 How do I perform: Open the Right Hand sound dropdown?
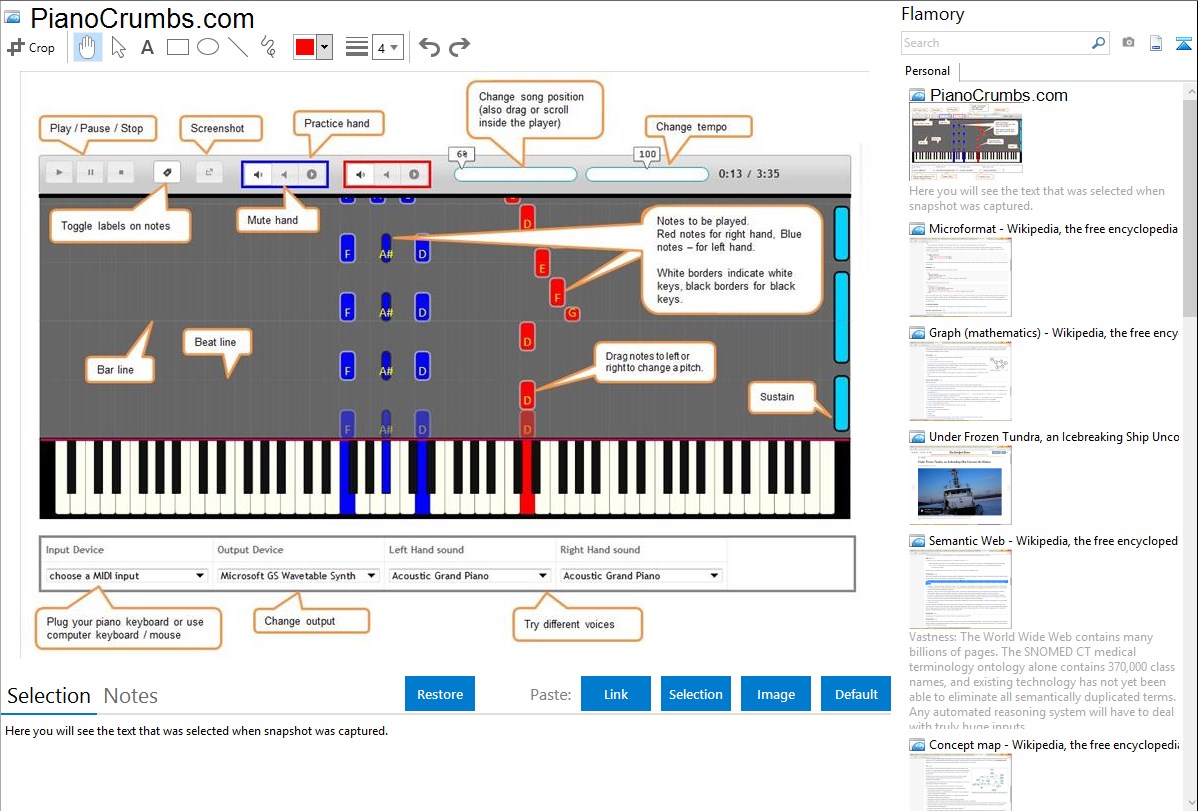[x=640, y=576]
